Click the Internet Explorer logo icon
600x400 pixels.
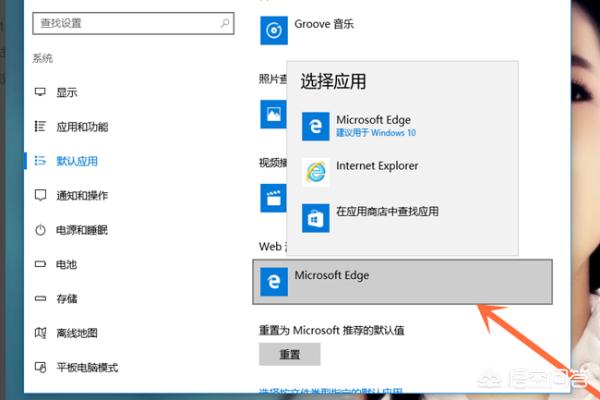[x=315, y=172]
